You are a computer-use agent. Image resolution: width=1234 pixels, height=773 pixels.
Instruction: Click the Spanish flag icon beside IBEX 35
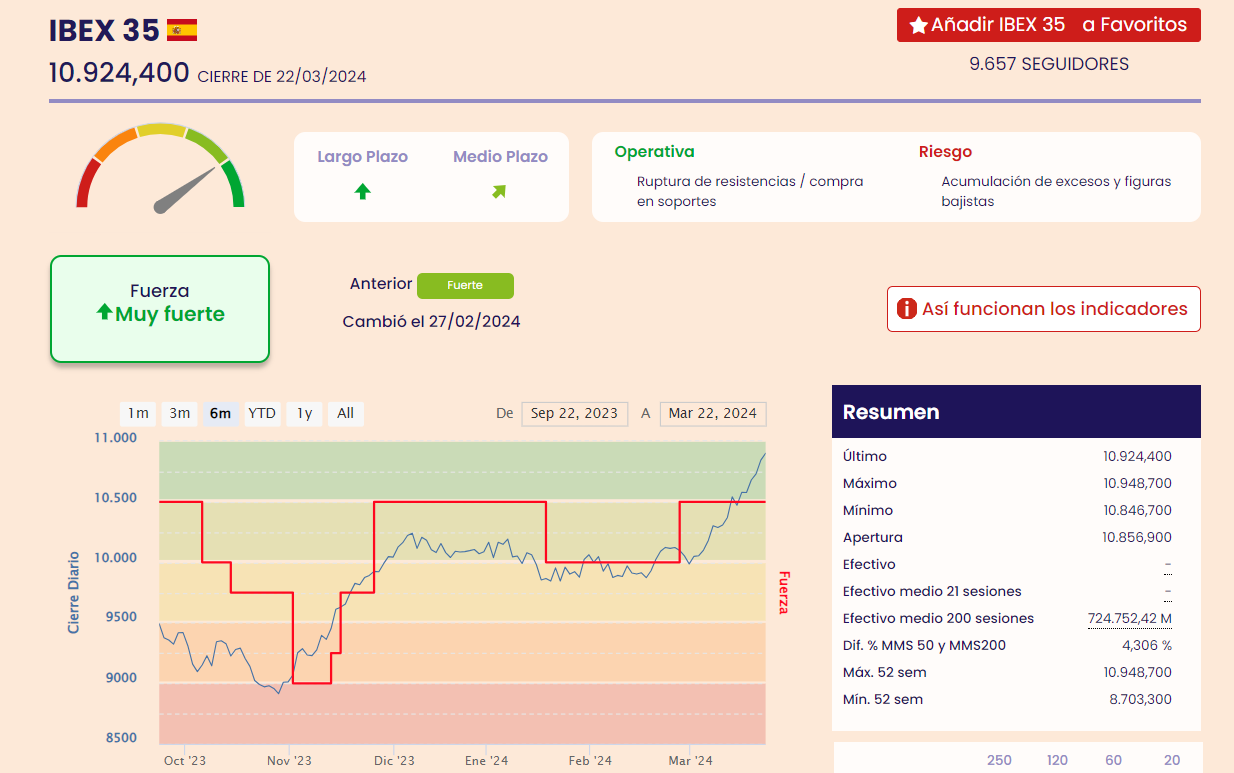click(x=182, y=30)
